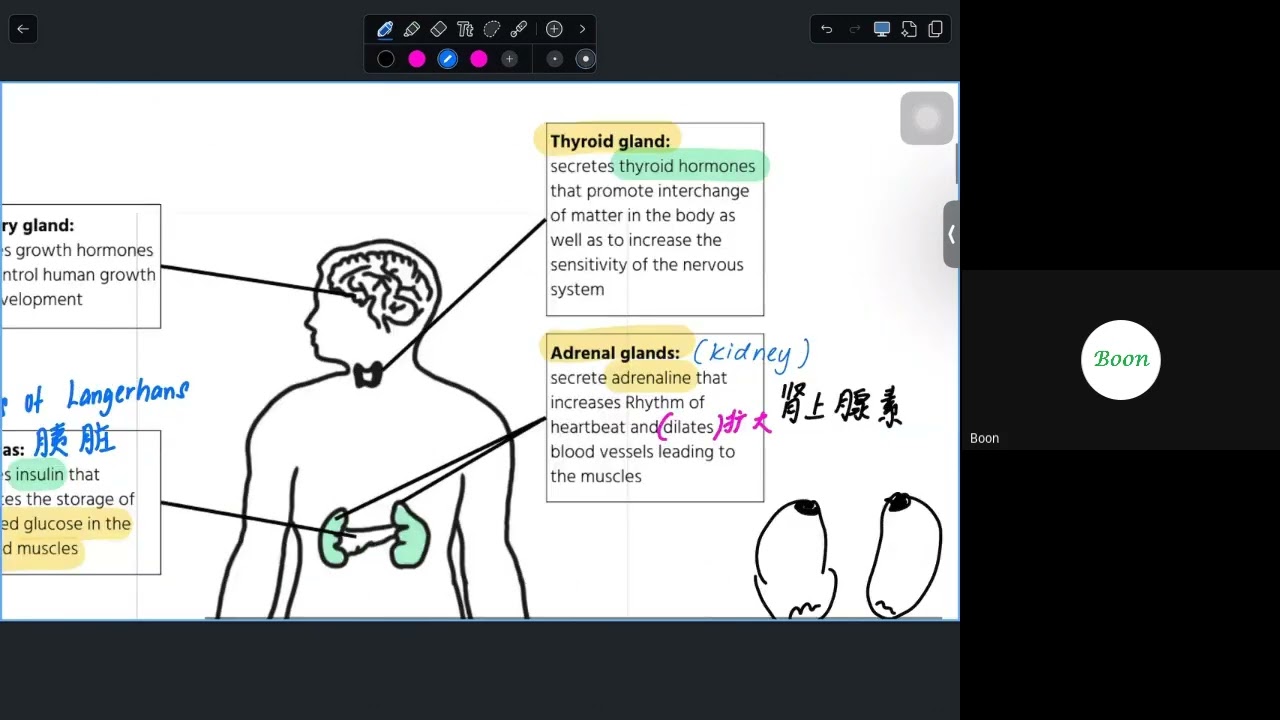Add a new color swatch

(509, 59)
